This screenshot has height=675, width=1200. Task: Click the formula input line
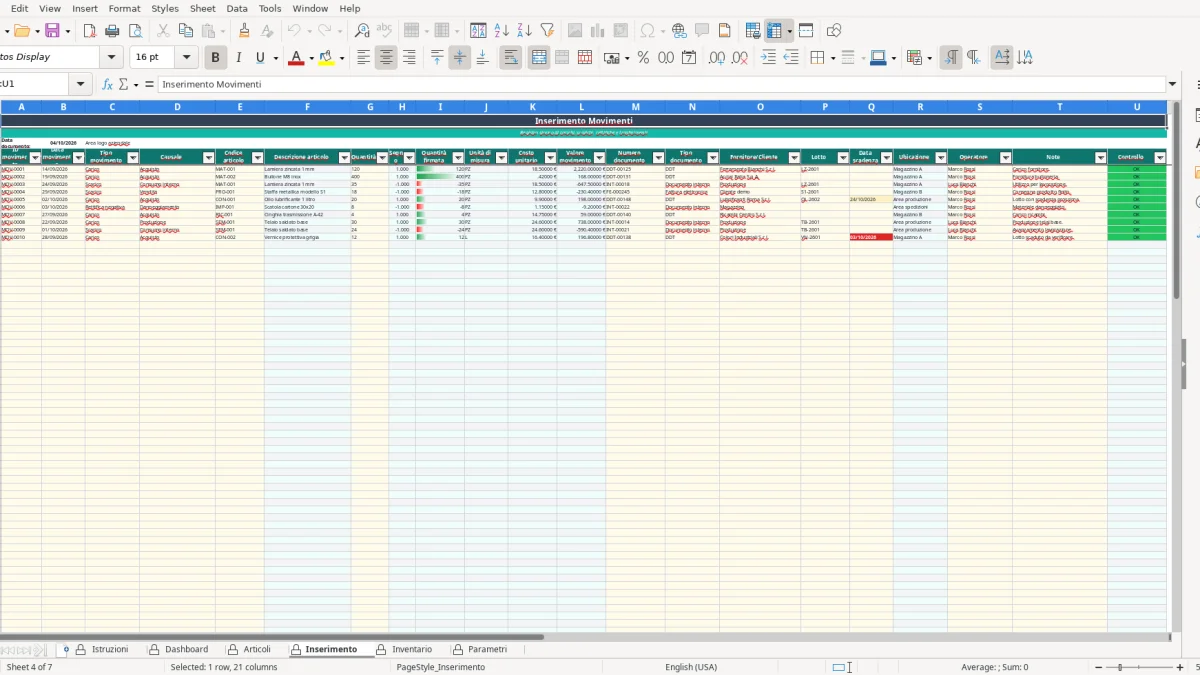(x=662, y=85)
